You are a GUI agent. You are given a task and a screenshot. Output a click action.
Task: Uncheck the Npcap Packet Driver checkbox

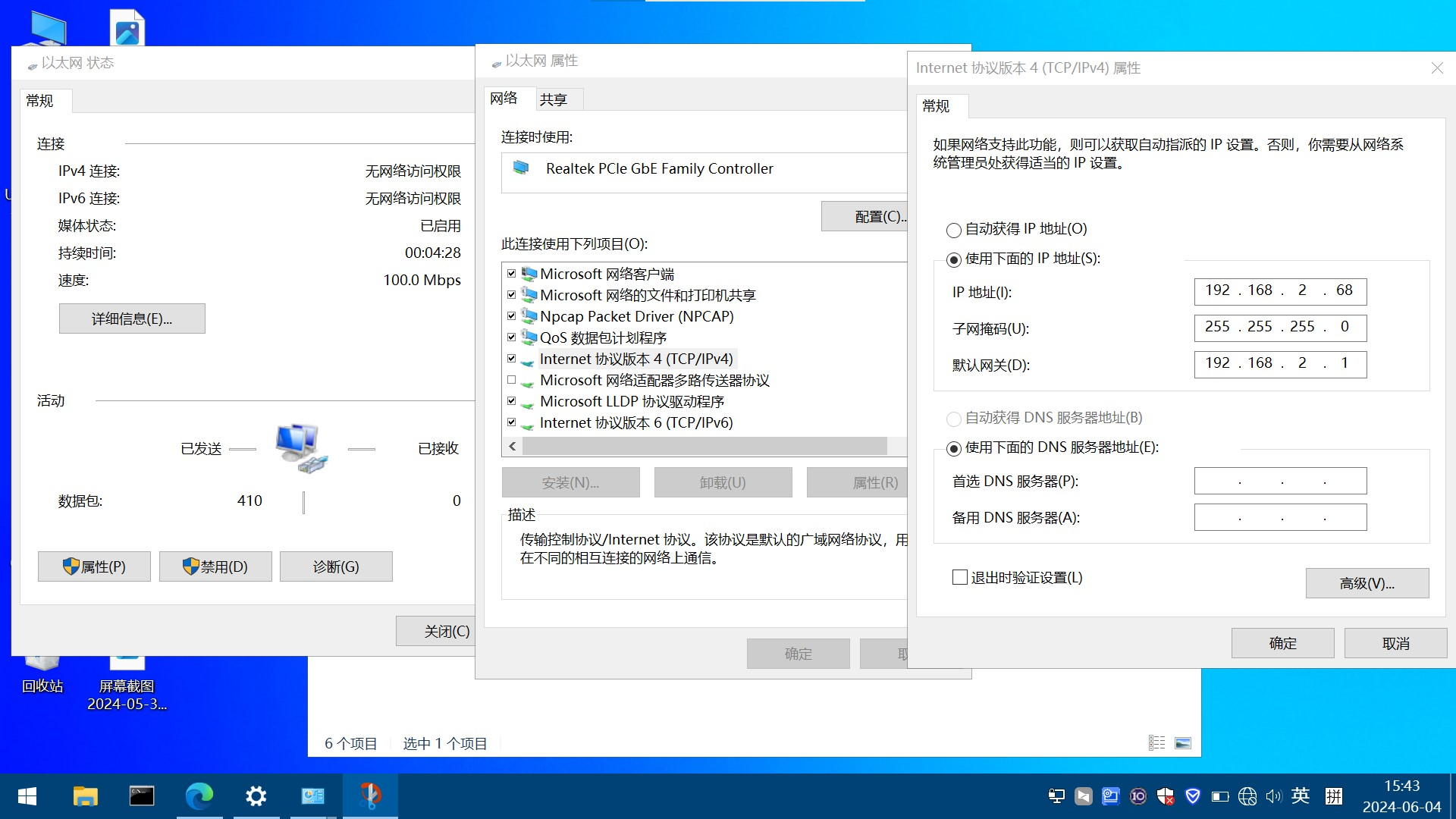coord(512,316)
